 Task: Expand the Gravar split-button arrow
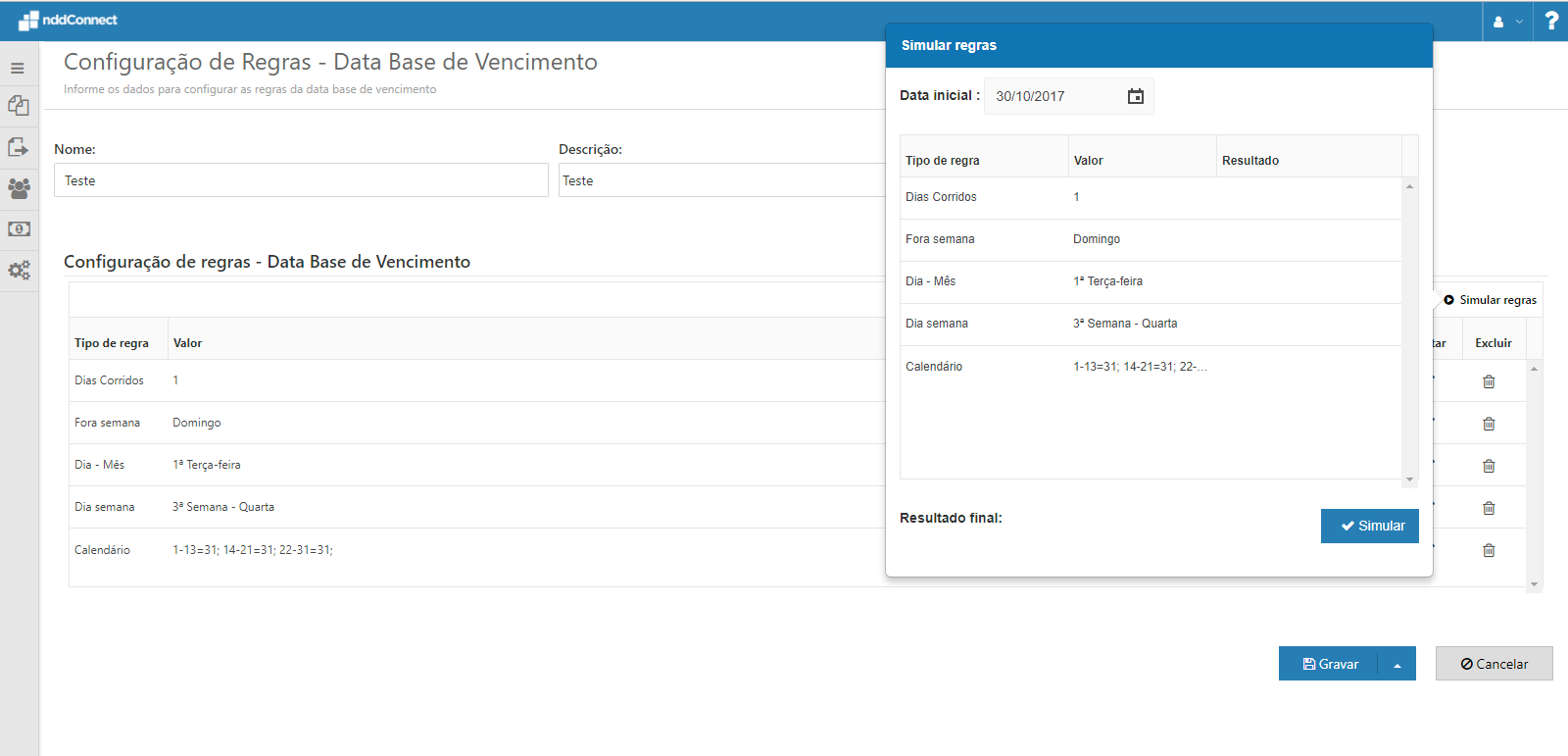pos(1396,664)
